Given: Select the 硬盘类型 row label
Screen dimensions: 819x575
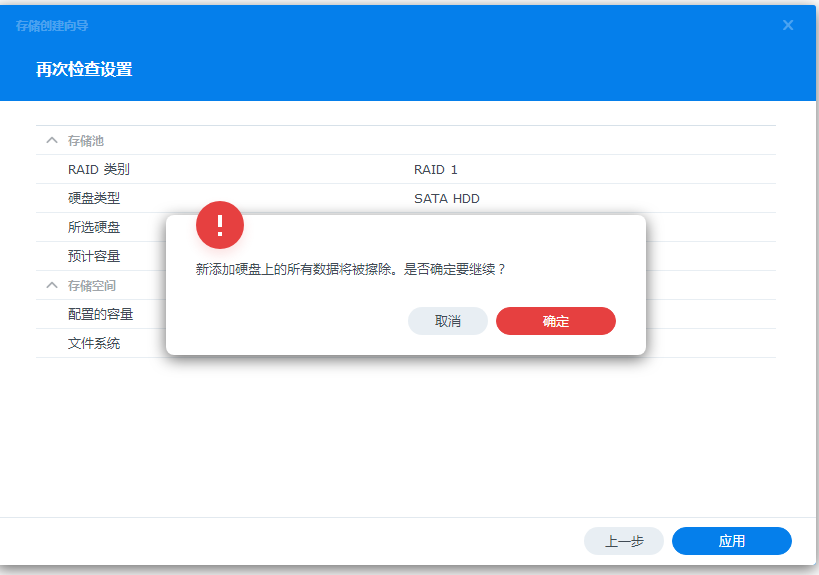Looking at the screenshot, I should coord(94,199).
